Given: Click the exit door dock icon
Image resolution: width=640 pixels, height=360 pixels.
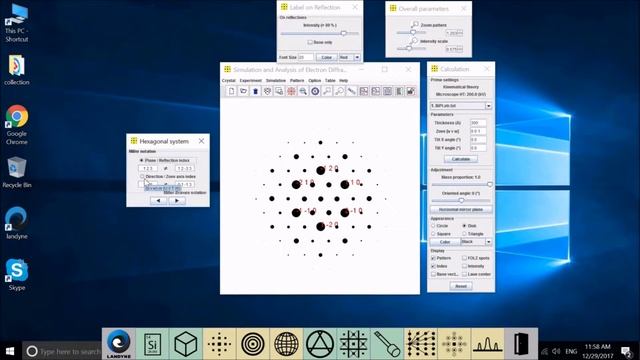Looking at the screenshot, I should 521,344.
